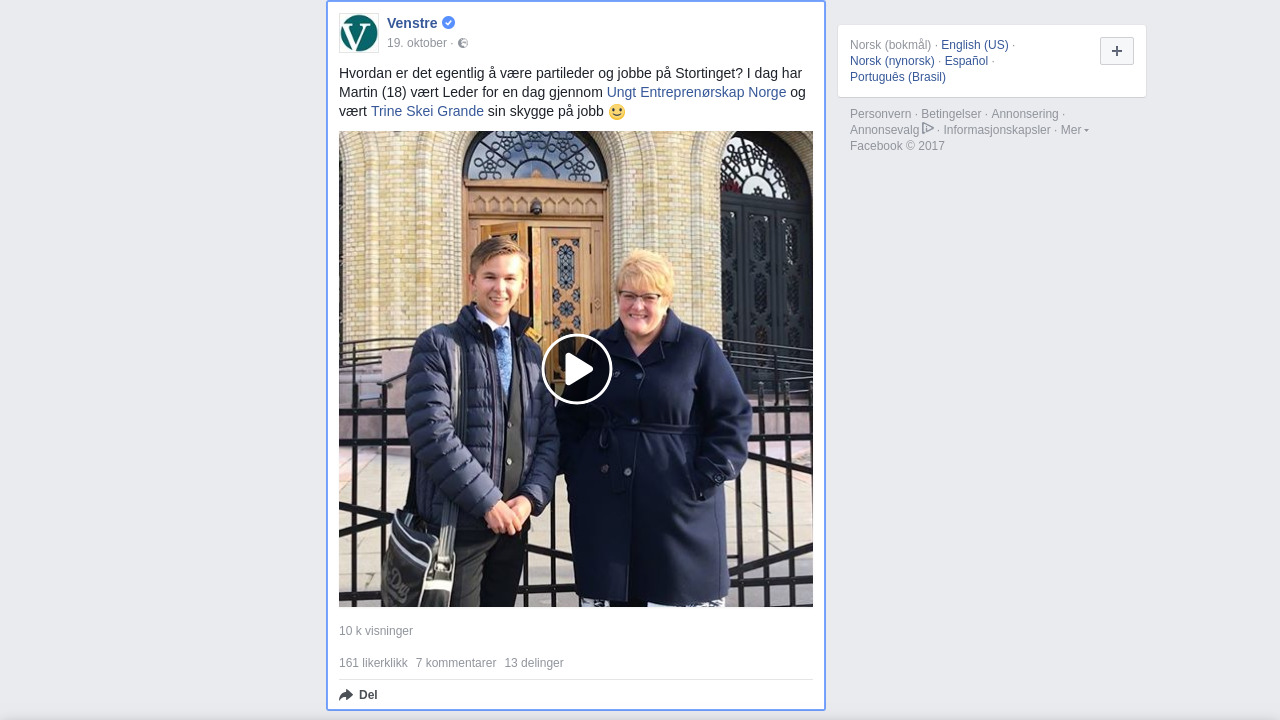Select Português (Brasil) language
This screenshot has height=720, width=1280.
(x=898, y=77)
